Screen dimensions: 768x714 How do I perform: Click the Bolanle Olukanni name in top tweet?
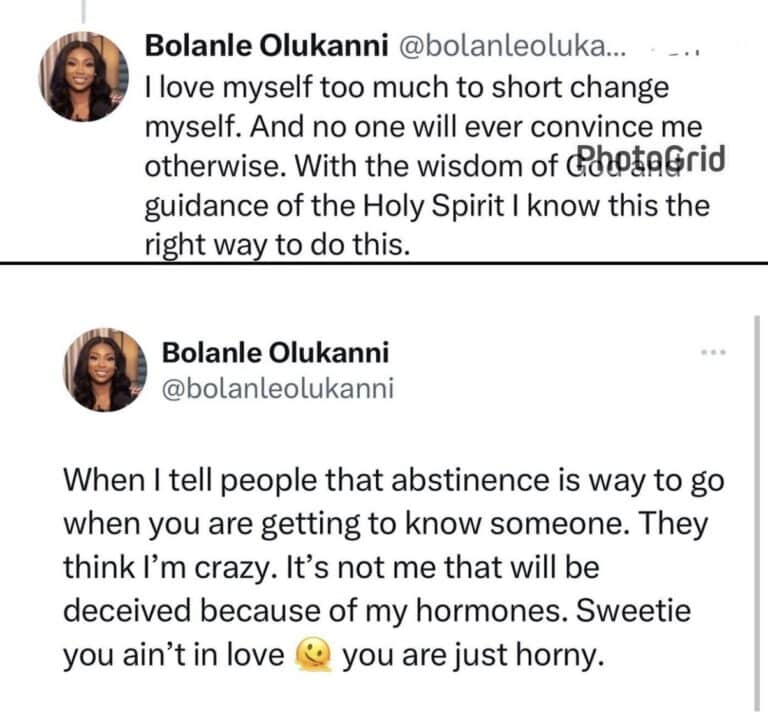[267, 45]
